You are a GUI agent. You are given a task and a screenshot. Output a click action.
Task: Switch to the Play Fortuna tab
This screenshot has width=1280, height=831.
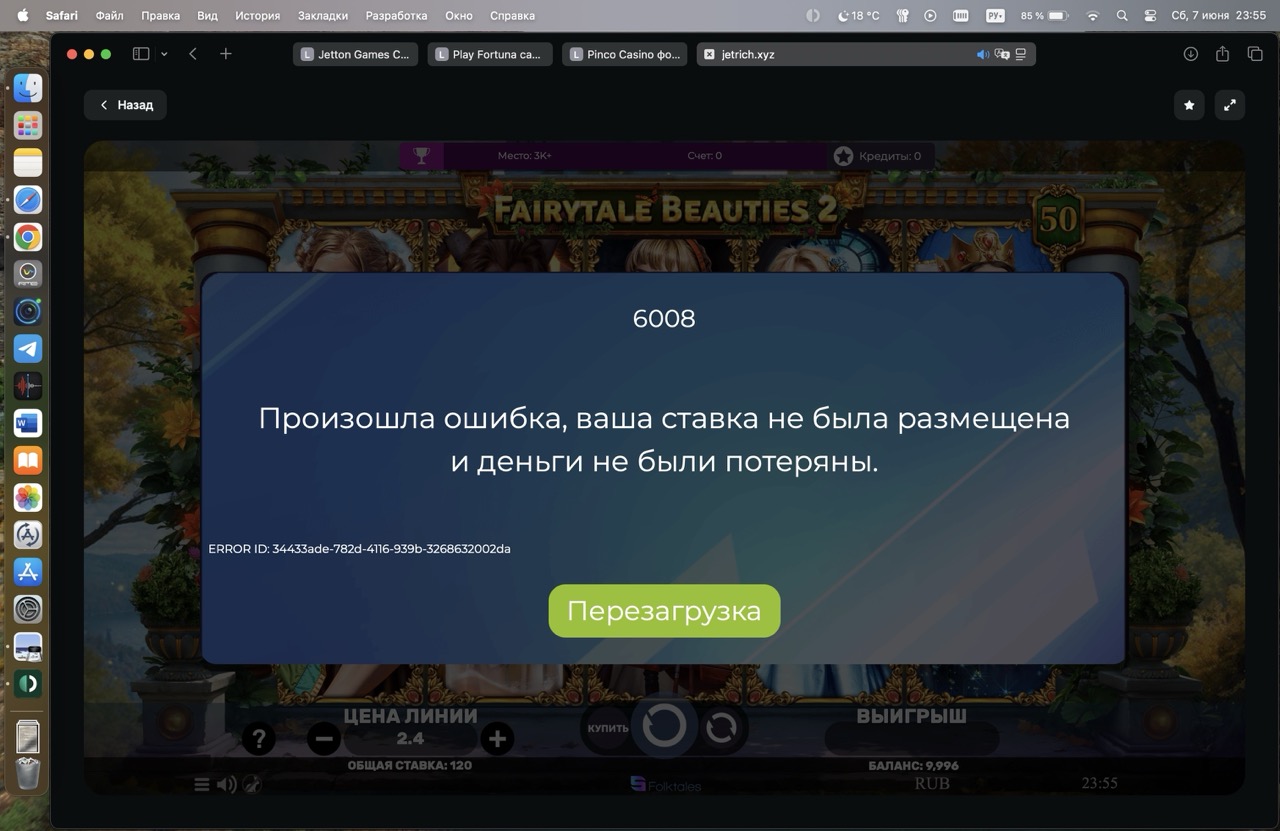pos(490,55)
